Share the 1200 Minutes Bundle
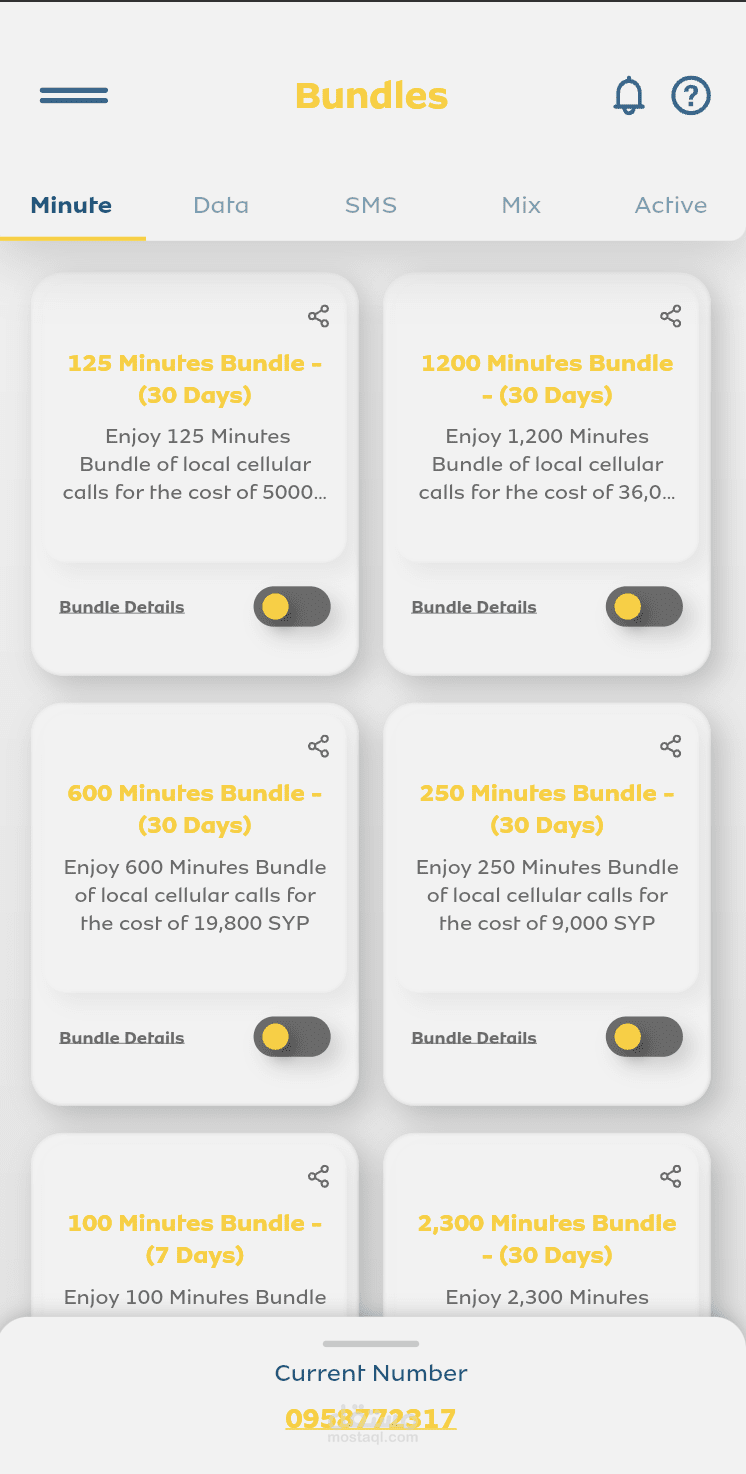The width and height of the screenshot is (746, 1474). [x=671, y=317]
